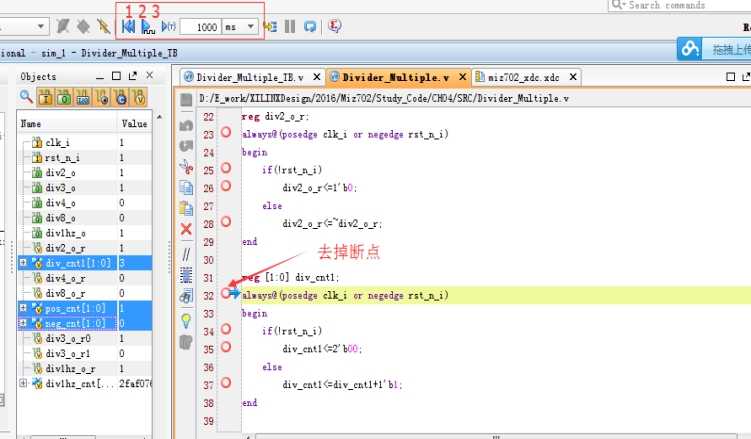
Task: Click the Run All simulation icon
Action: point(147,27)
